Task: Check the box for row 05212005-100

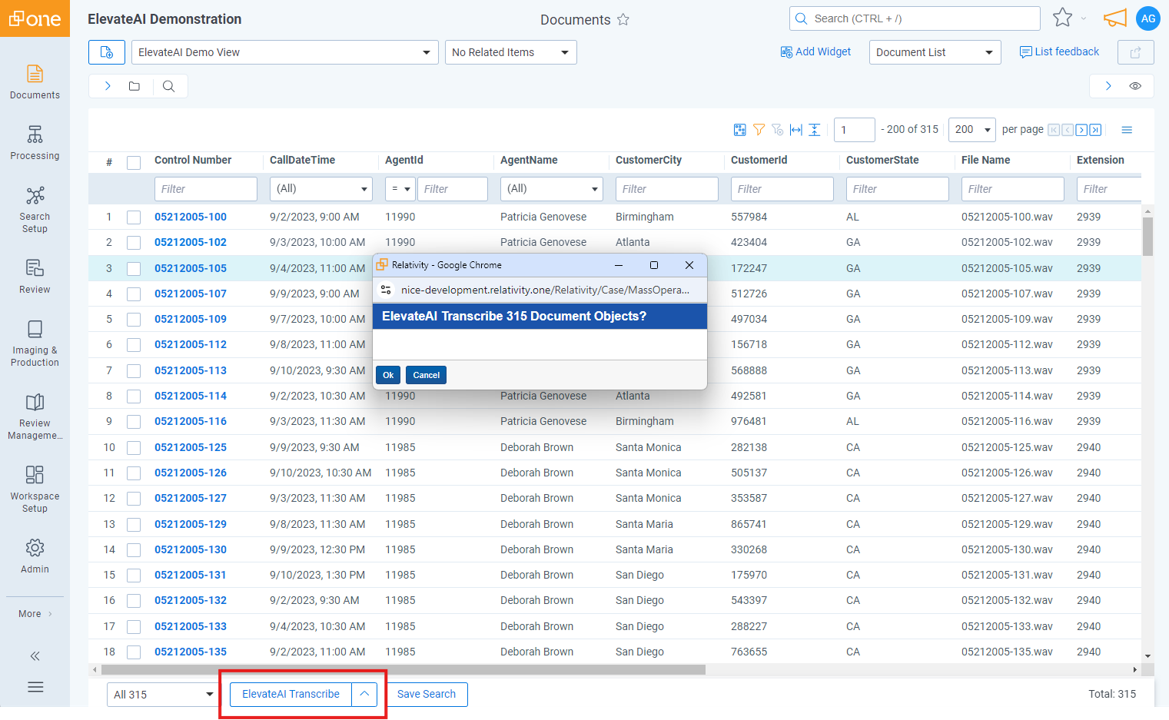Action: click(134, 218)
